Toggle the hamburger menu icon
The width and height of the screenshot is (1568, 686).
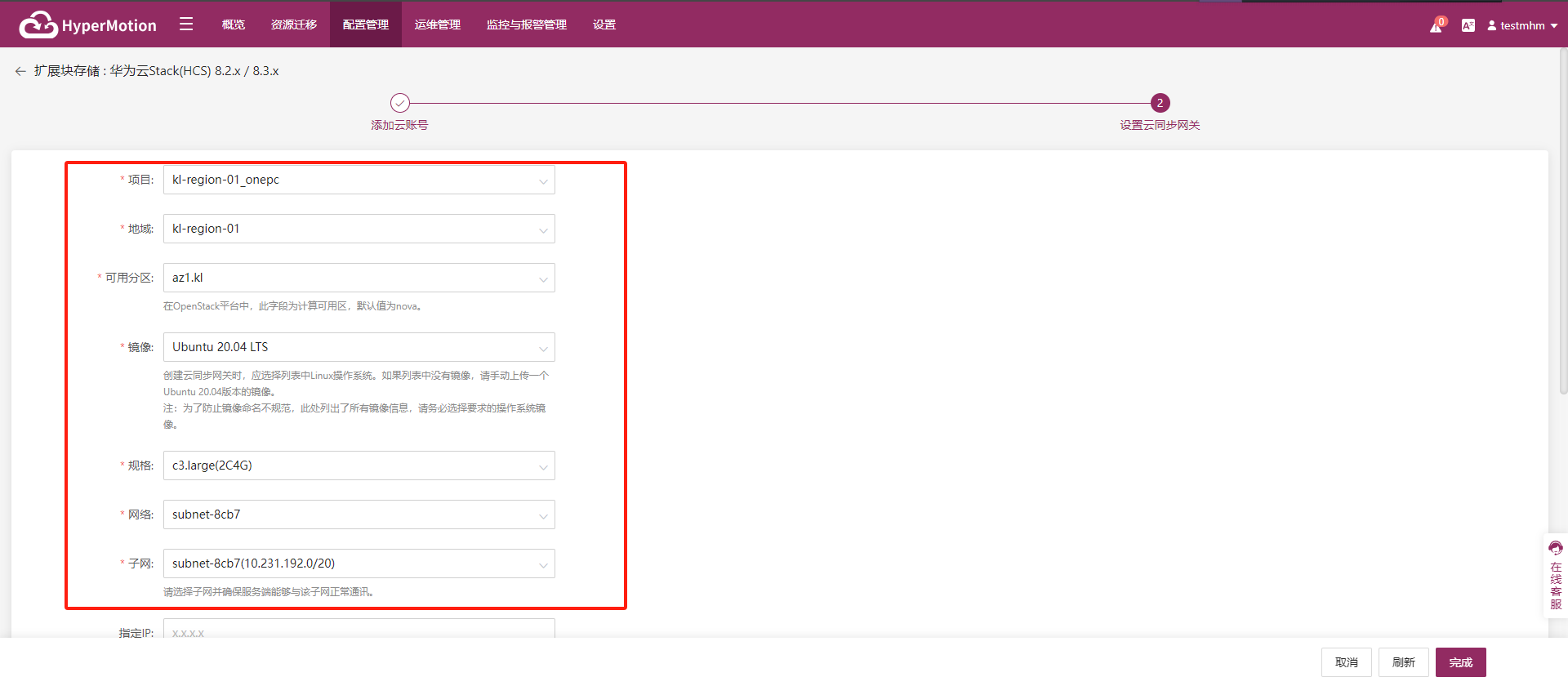(x=186, y=24)
